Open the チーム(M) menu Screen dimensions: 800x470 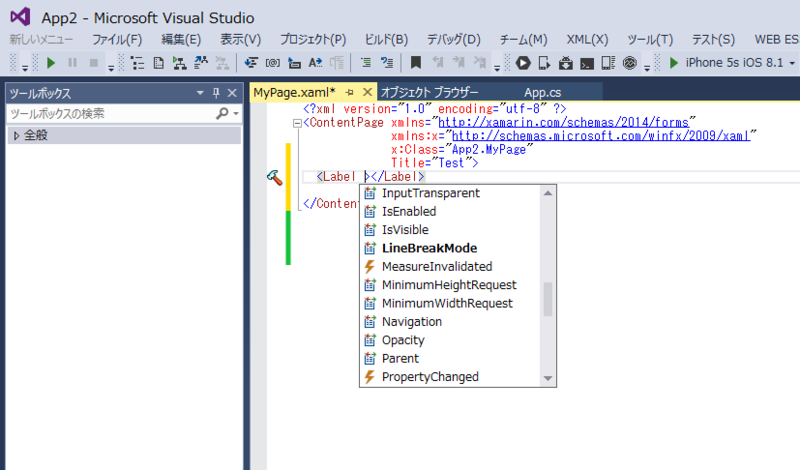click(x=523, y=39)
